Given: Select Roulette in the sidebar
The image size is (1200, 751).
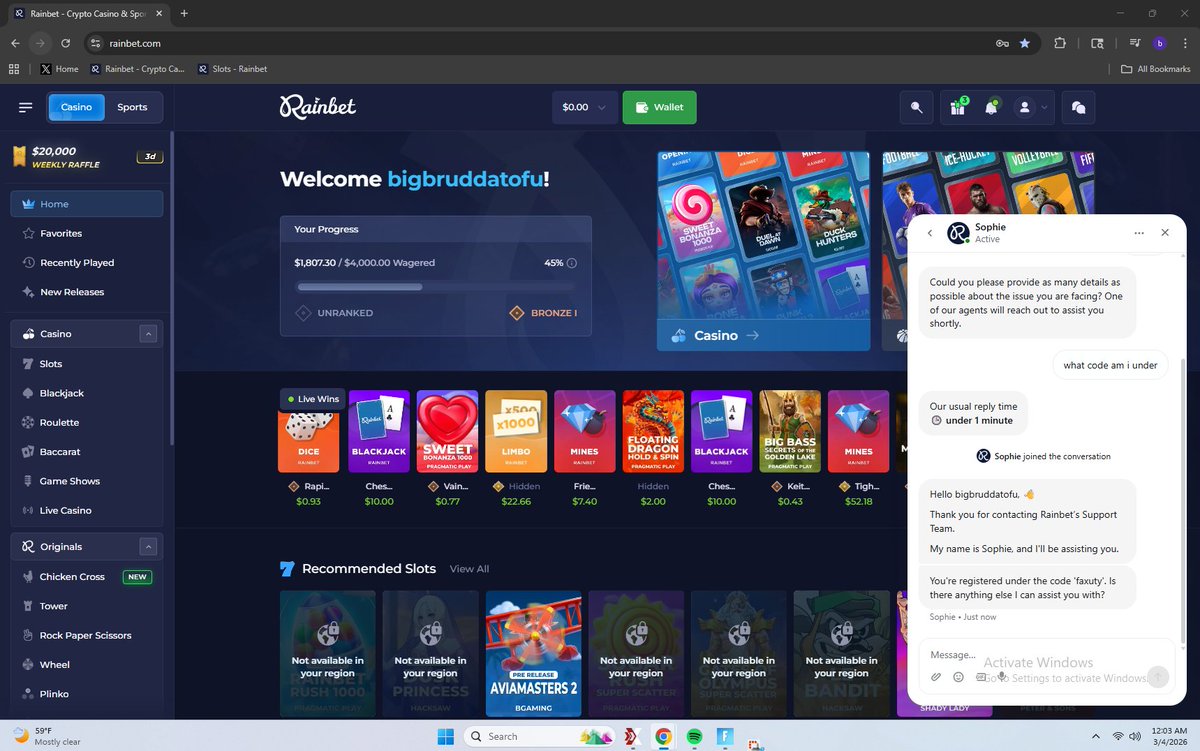Looking at the screenshot, I should [87, 422].
